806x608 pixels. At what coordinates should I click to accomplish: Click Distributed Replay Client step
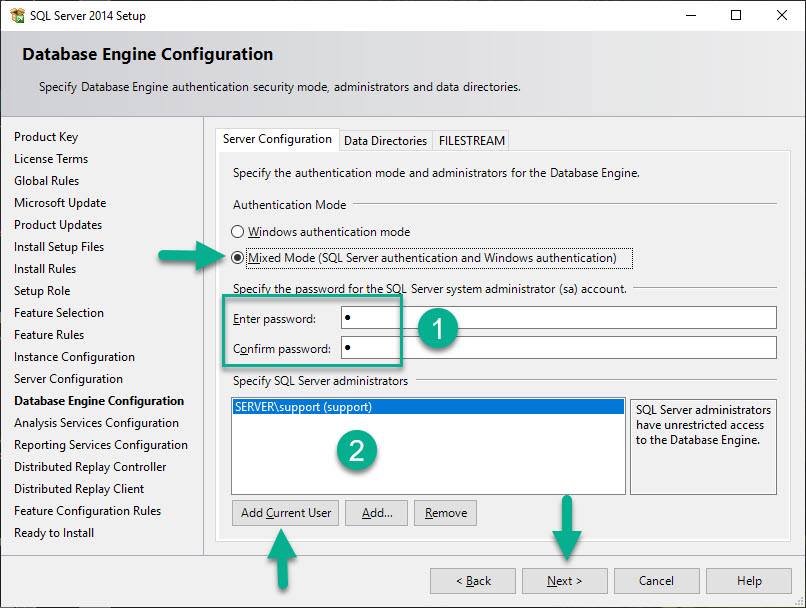pyautogui.click(x=79, y=489)
